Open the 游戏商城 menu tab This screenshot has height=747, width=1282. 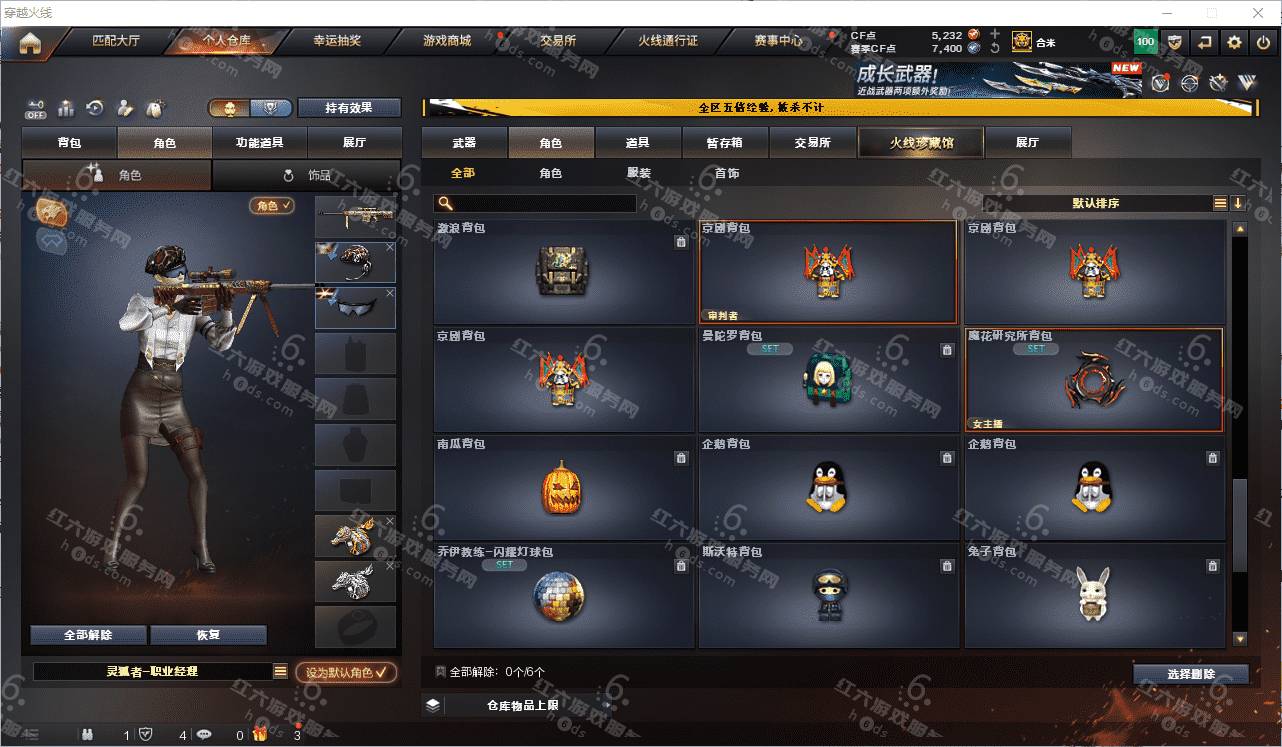(446, 42)
